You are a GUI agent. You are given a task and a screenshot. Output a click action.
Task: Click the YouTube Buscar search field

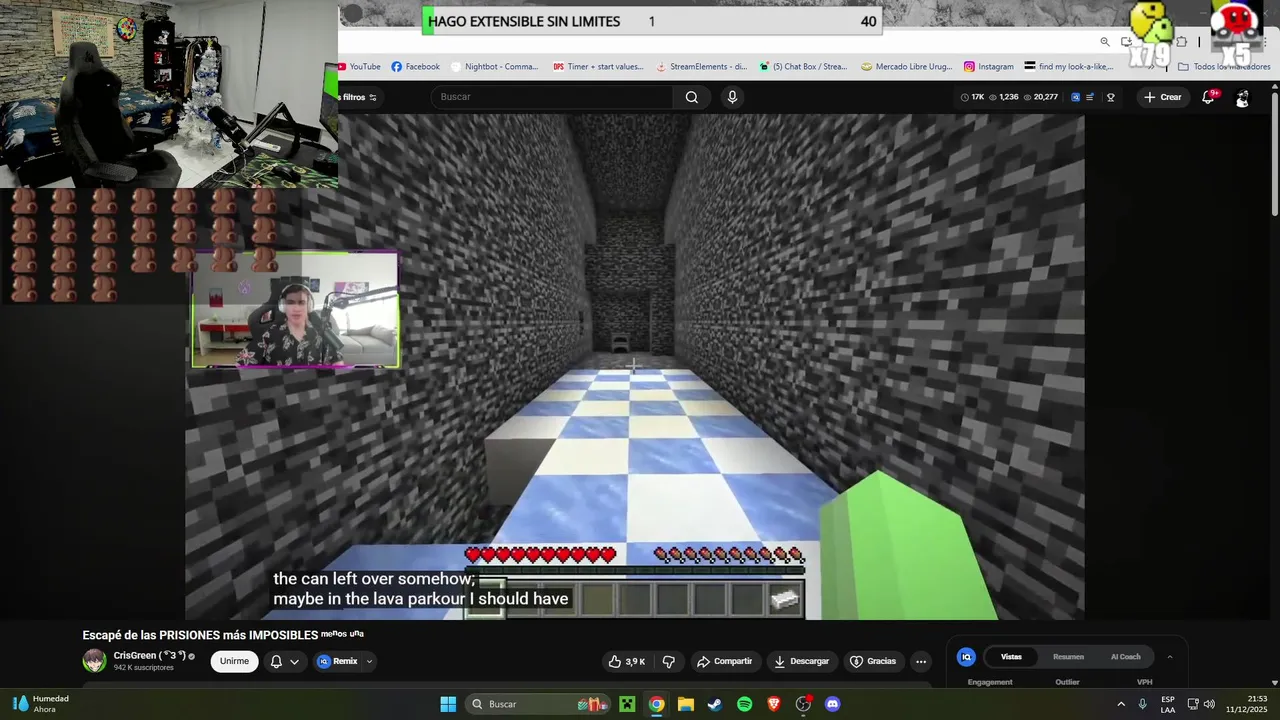click(x=552, y=97)
